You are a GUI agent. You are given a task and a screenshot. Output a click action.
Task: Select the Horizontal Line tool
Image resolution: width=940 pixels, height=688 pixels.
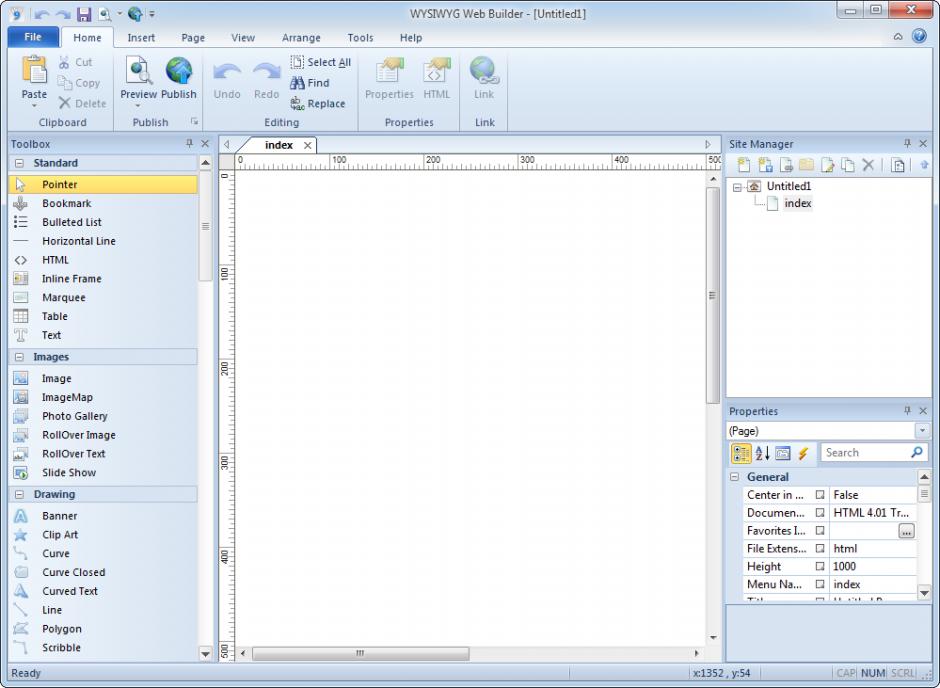pos(103,241)
